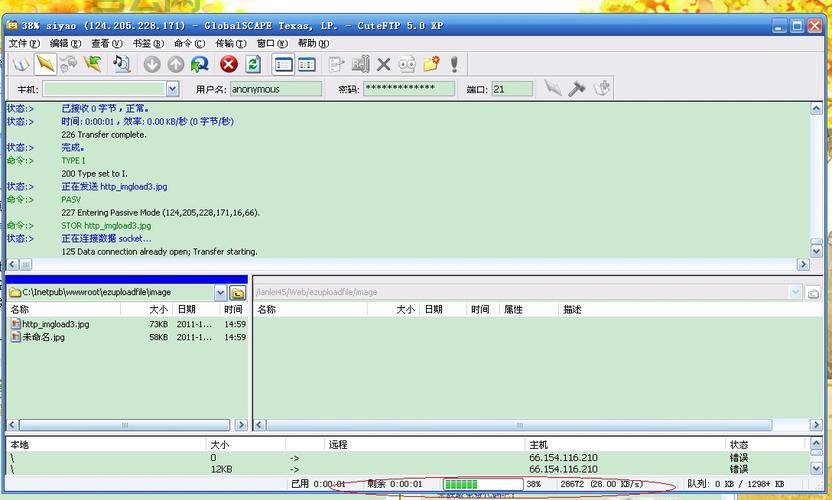Click the green refresh toolbar icon
The height and width of the screenshot is (500, 832).
click(253, 65)
